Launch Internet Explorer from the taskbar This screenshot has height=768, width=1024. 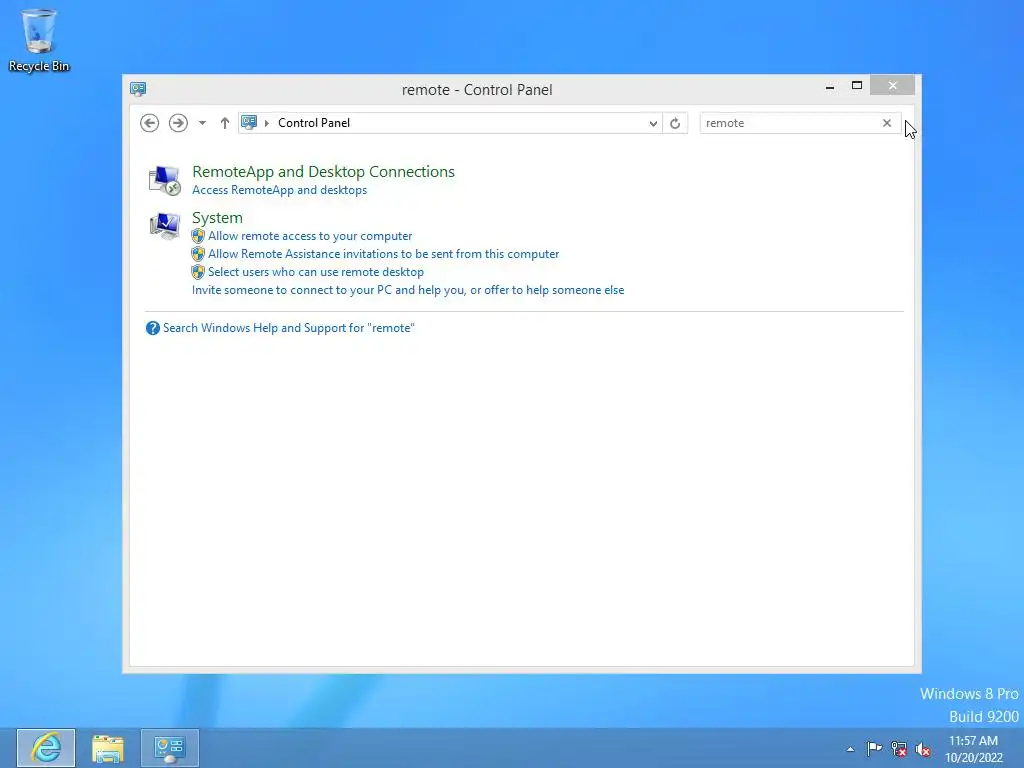tap(46, 748)
